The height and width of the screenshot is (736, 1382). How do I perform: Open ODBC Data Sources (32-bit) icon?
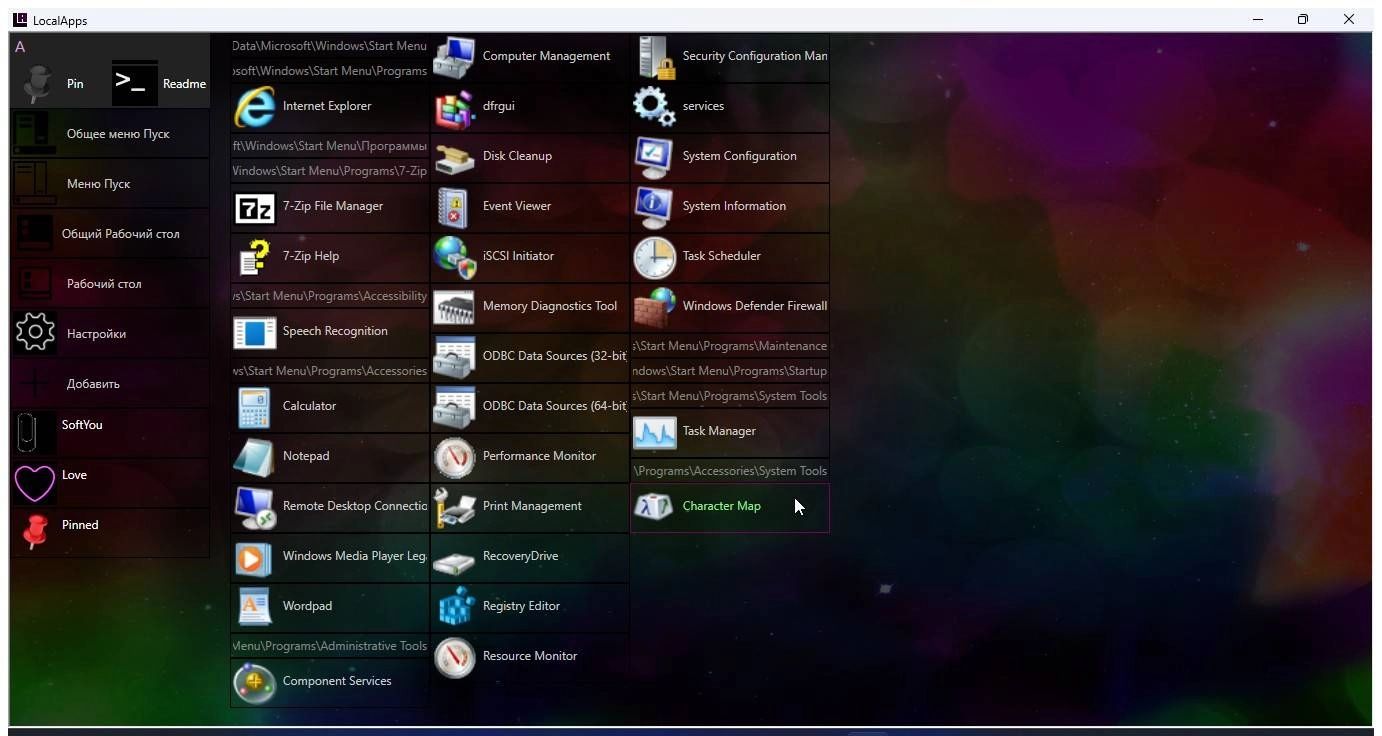454,356
